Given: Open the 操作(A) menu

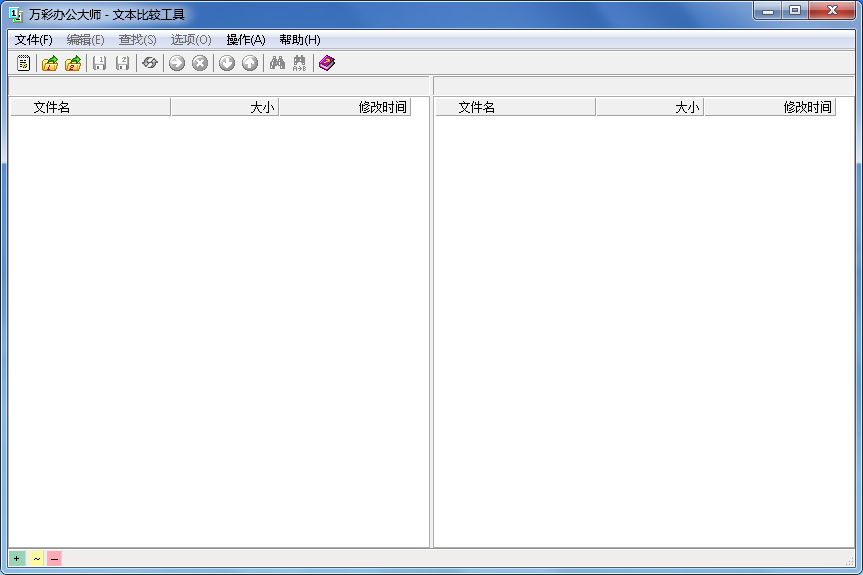Looking at the screenshot, I should coord(245,40).
